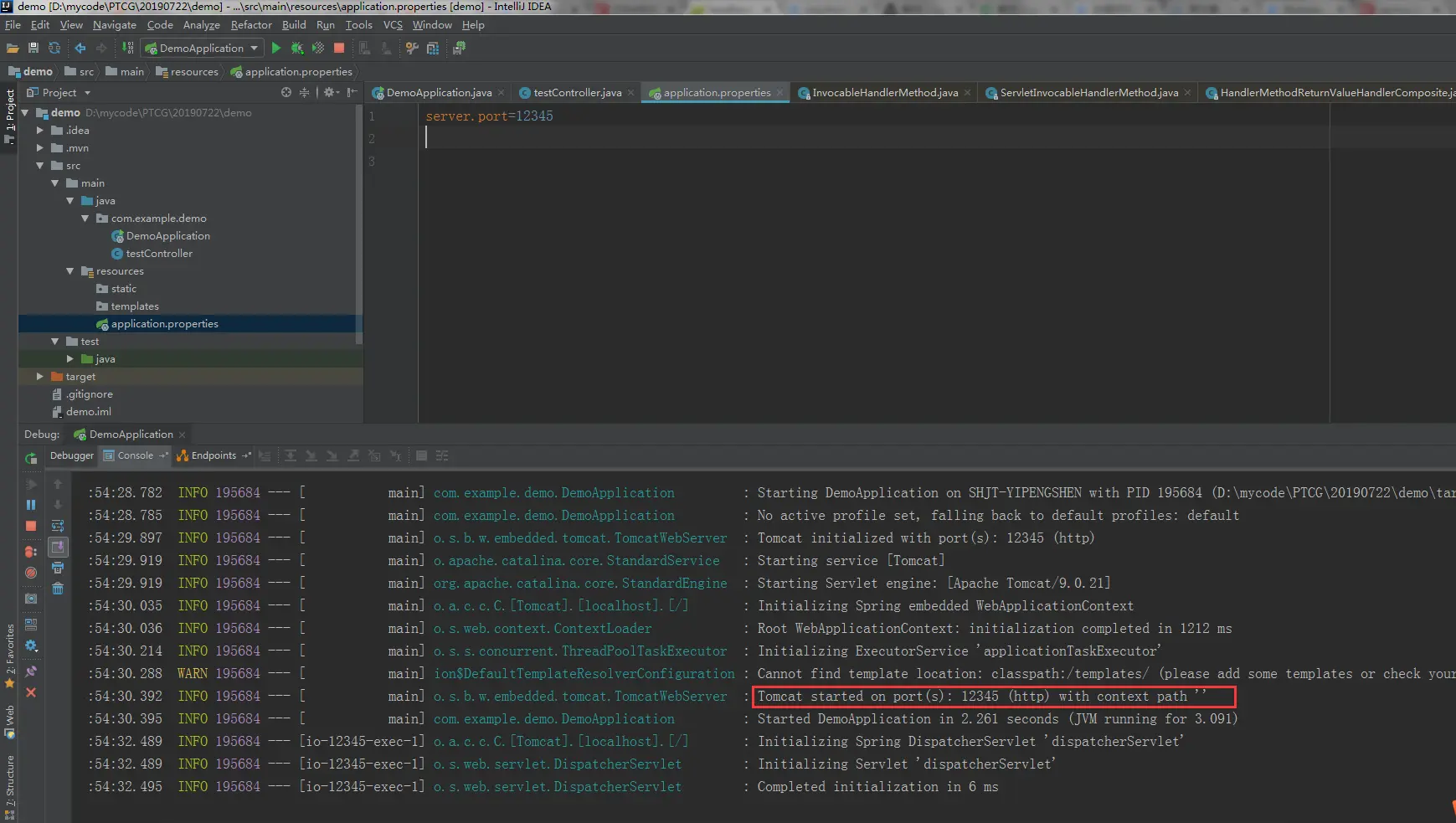The height and width of the screenshot is (823, 1456).
Task: Click the Project tree vertical scrollbar
Action: (x=359, y=224)
